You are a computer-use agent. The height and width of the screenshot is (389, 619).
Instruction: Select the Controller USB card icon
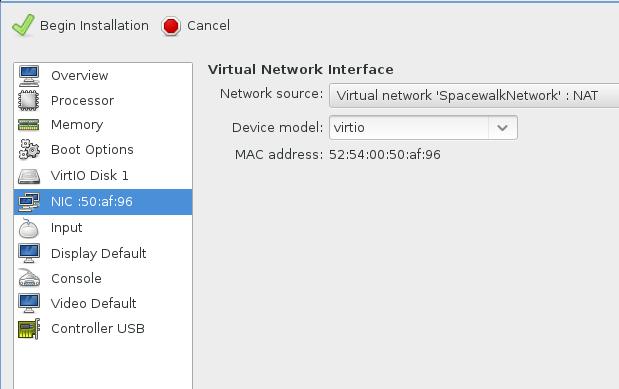(29, 329)
